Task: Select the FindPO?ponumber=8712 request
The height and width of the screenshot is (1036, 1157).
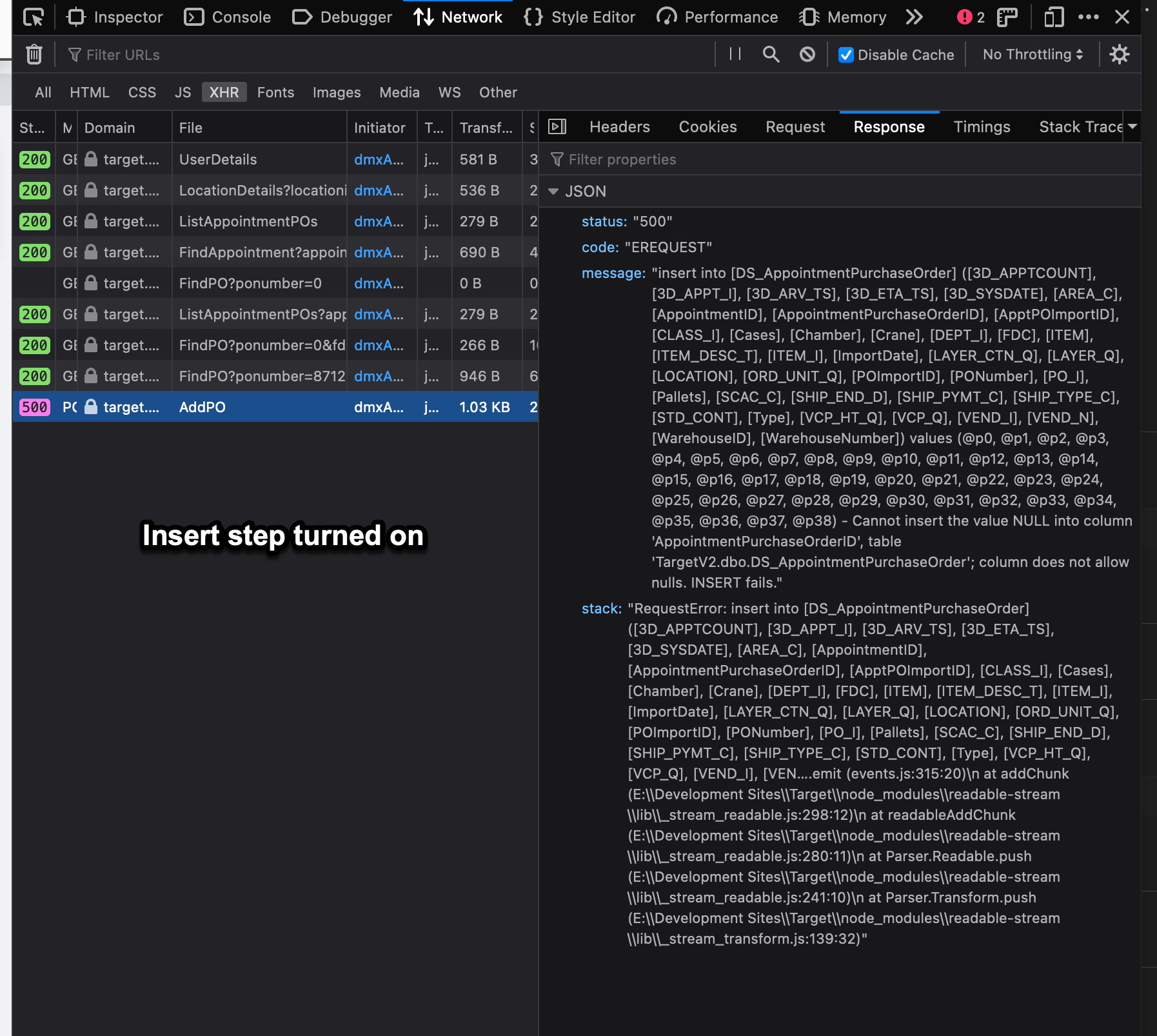Action: click(x=275, y=376)
